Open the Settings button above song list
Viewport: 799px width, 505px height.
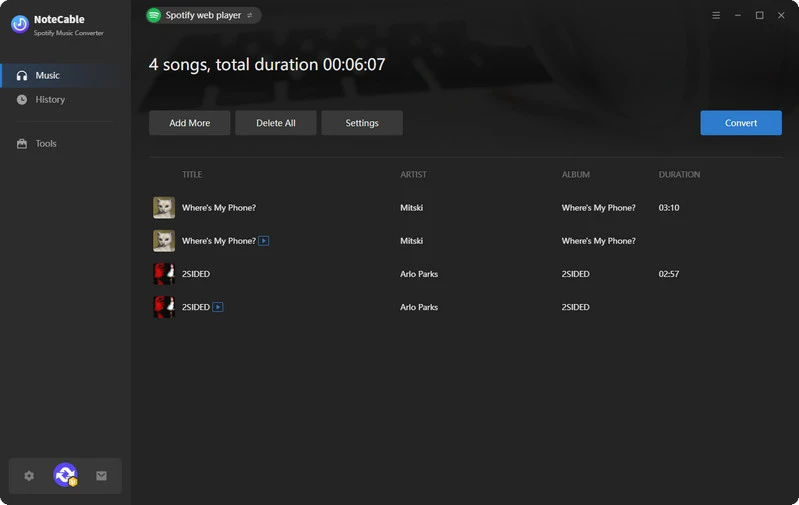click(362, 123)
